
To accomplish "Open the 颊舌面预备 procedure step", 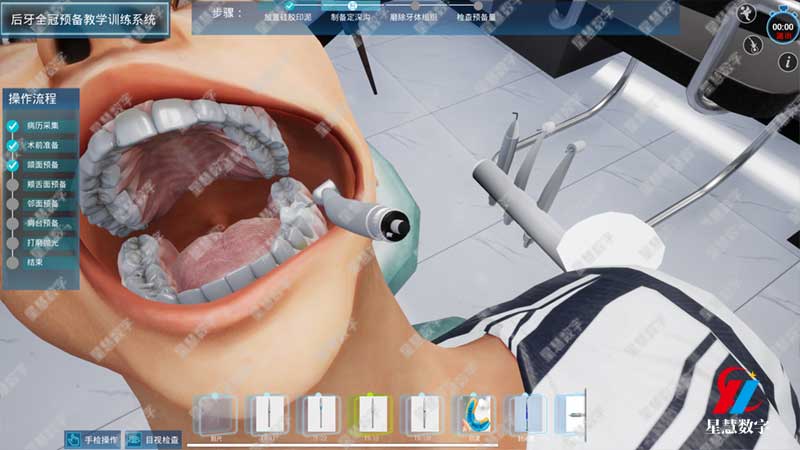I will [x=46, y=185].
